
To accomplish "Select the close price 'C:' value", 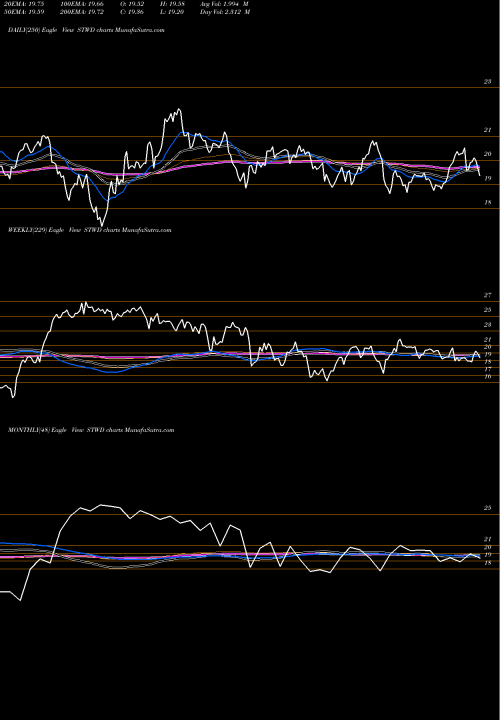I will 131,12.
